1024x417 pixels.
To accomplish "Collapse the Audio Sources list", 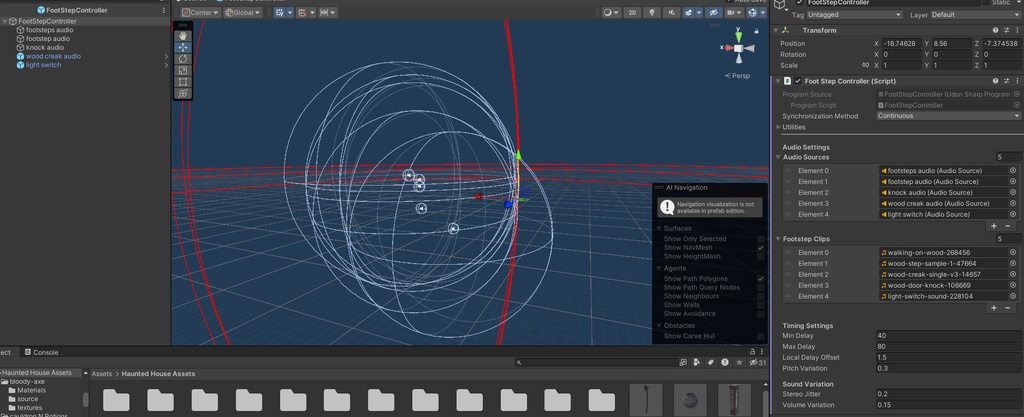I will tap(778, 157).
